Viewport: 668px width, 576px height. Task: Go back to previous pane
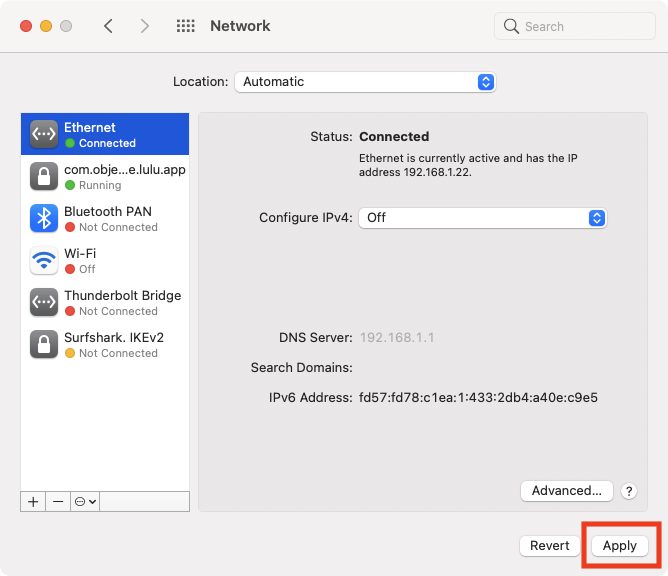[x=109, y=26]
